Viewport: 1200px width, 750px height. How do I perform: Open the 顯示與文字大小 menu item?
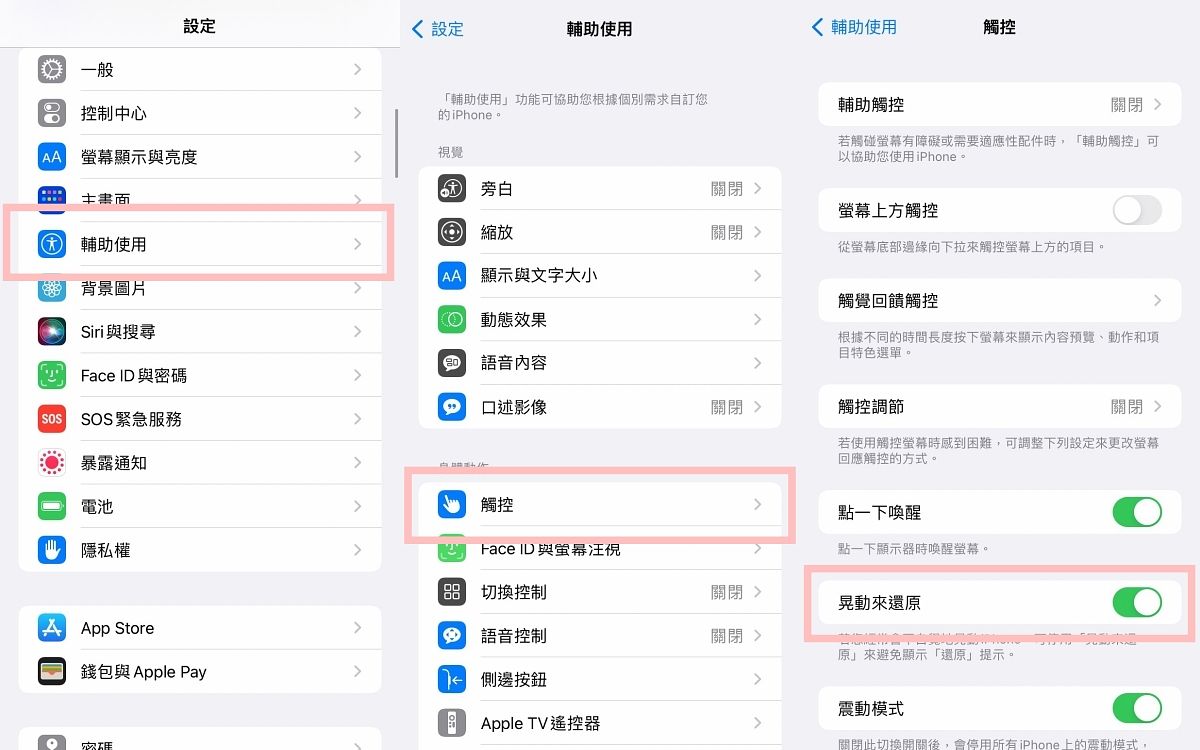pos(600,276)
